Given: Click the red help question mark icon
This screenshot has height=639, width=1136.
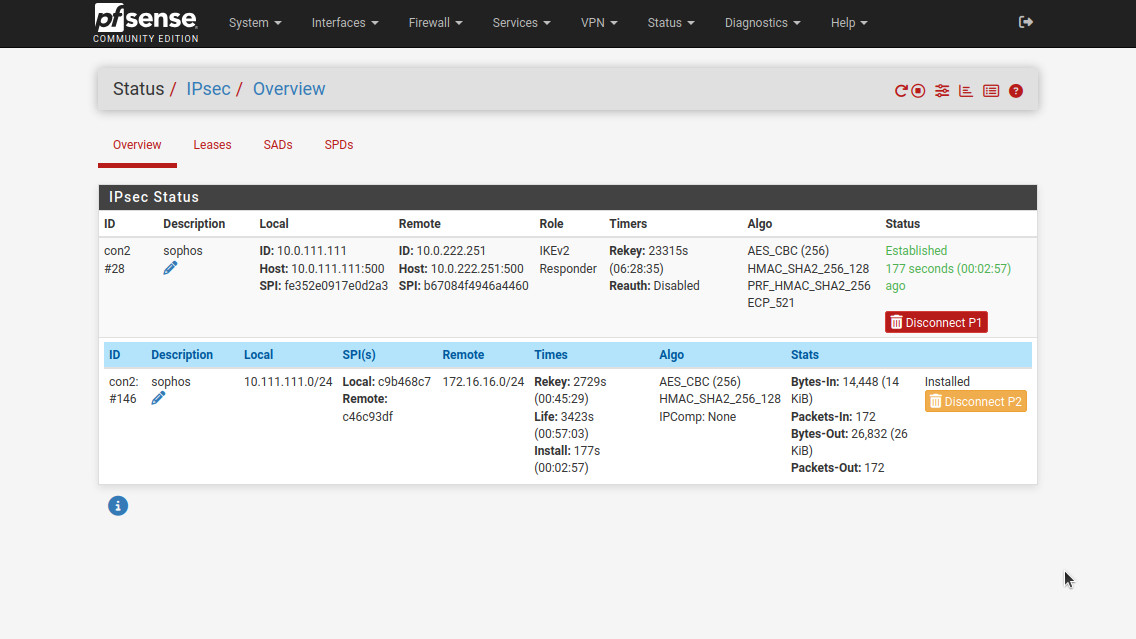Looking at the screenshot, I should [x=1016, y=91].
